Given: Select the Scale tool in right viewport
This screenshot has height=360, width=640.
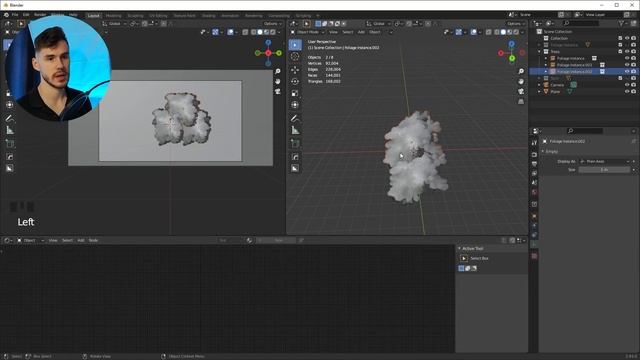Looking at the screenshot, I should point(295,93).
